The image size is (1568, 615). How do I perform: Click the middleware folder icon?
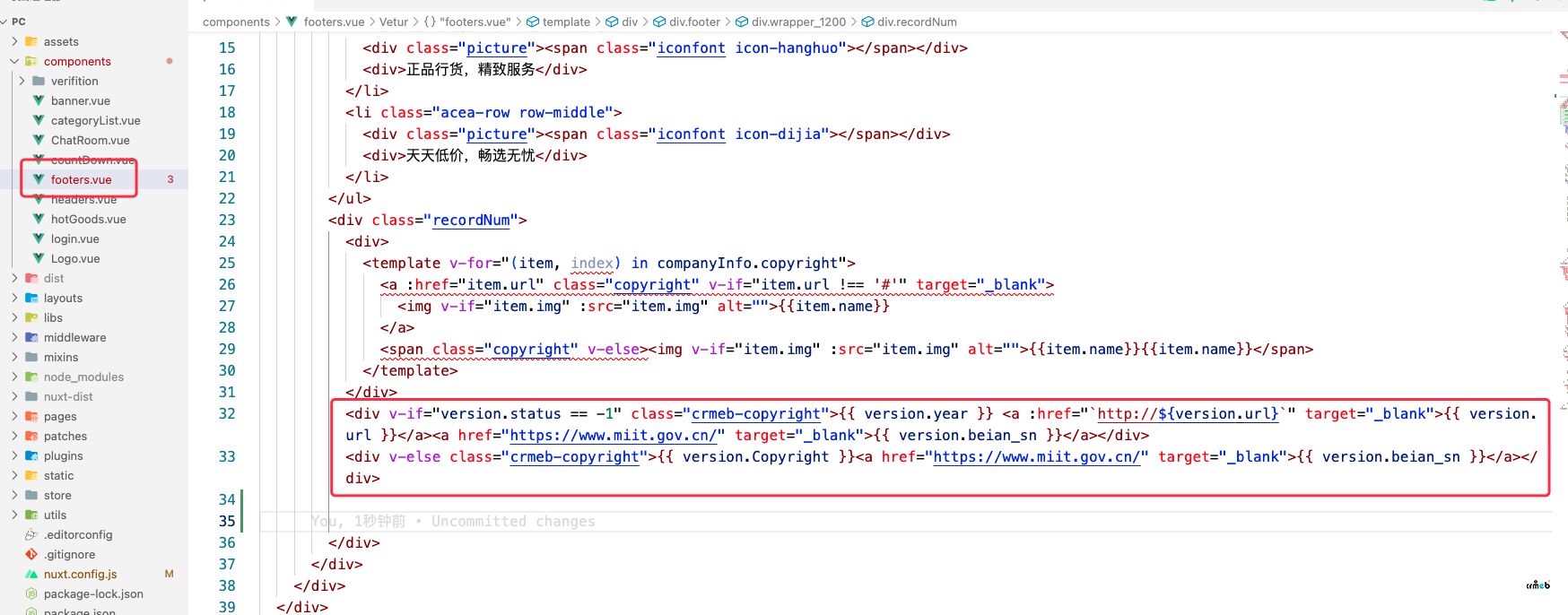pyautogui.click(x=31, y=337)
